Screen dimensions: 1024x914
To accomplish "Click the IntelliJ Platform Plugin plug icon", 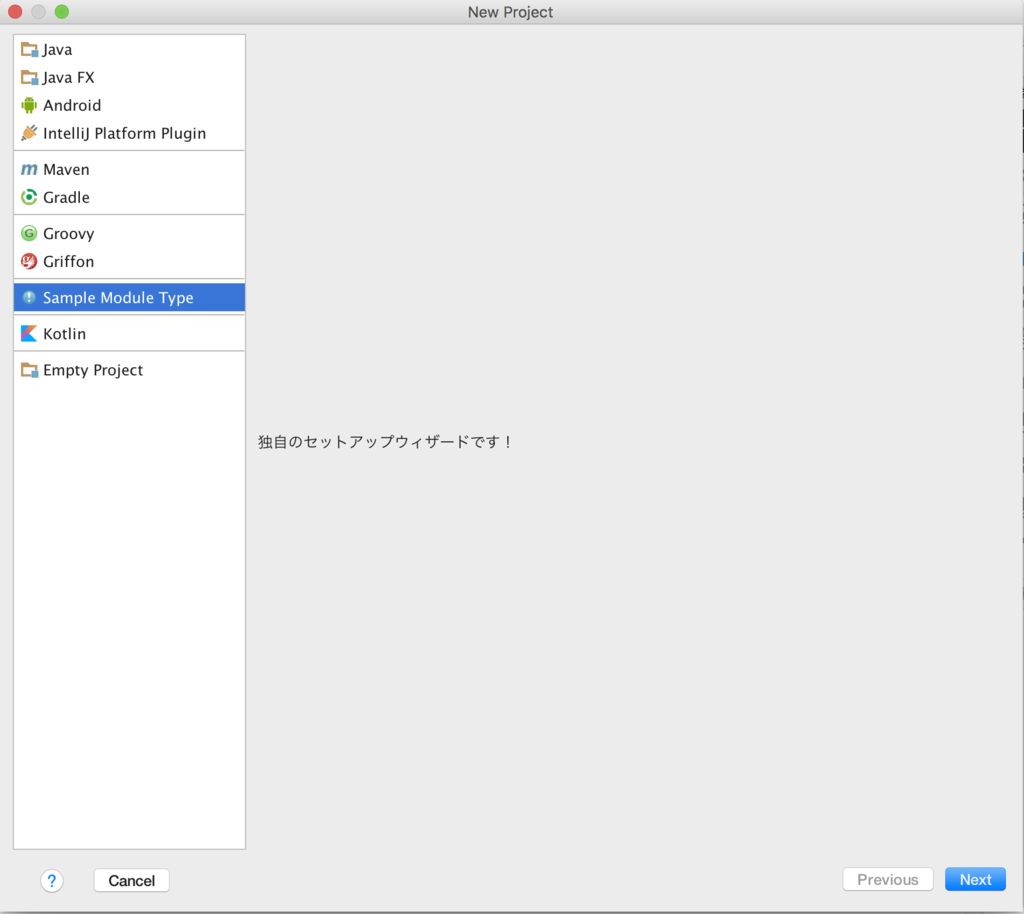I will coord(29,133).
